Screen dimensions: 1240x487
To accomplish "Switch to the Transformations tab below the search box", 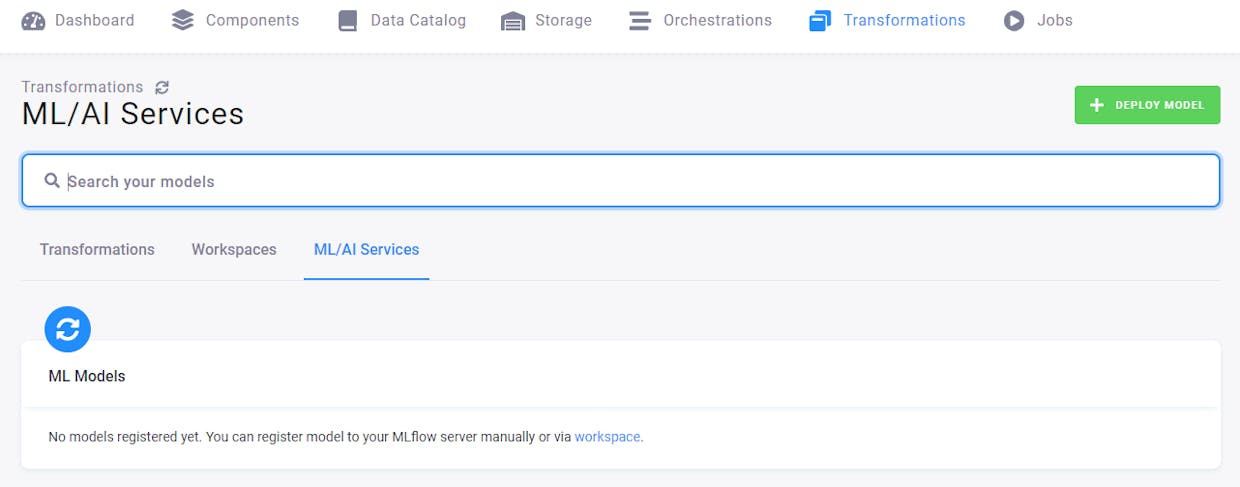I will pyautogui.click(x=97, y=249).
